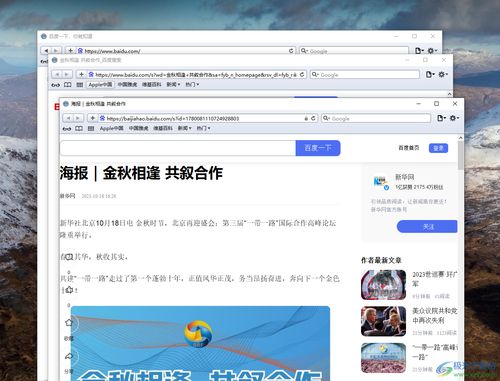Open the page menu icon in middle window
500x381 pixels.
pyautogui.click(x=430, y=74)
